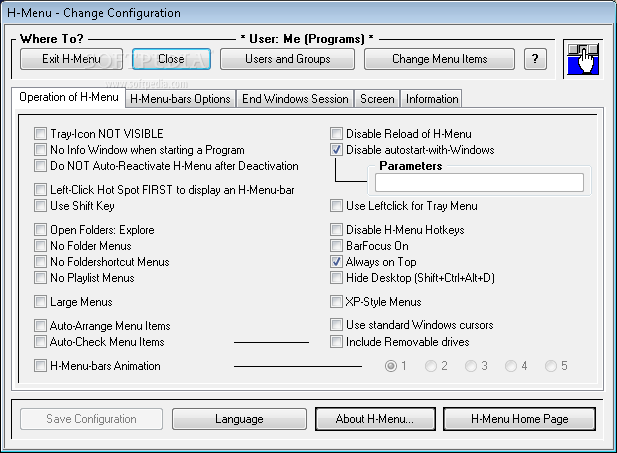Enable Open Folders: Explore

tap(94, 230)
